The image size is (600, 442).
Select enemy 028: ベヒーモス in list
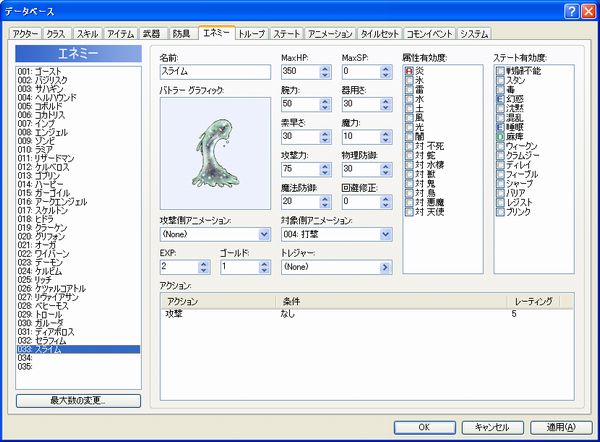click(78, 306)
